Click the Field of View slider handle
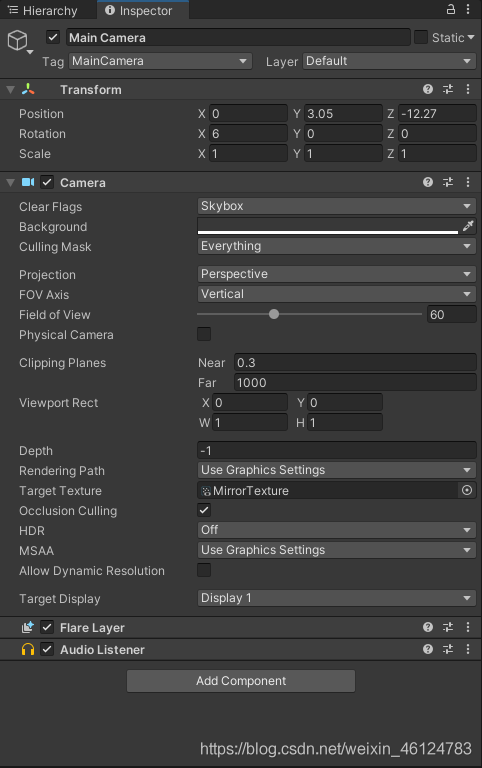The height and width of the screenshot is (768, 482). click(x=274, y=314)
